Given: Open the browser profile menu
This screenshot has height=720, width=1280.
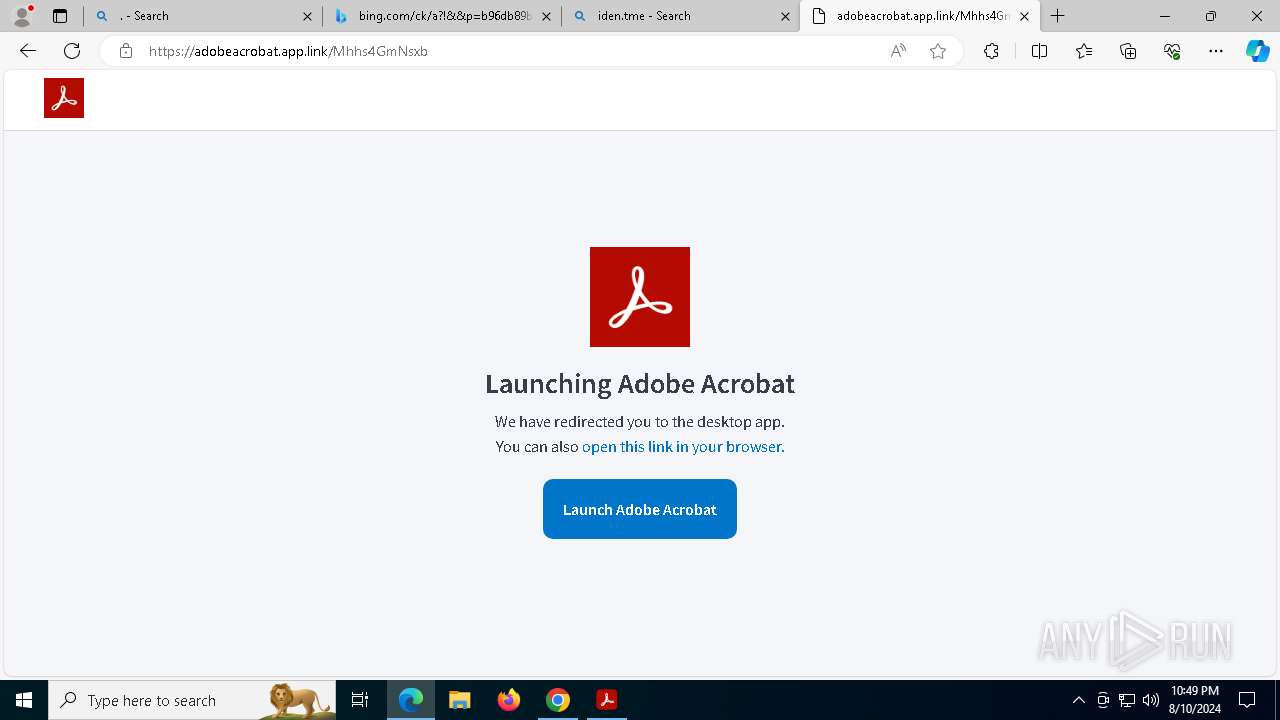Looking at the screenshot, I should [22, 16].
